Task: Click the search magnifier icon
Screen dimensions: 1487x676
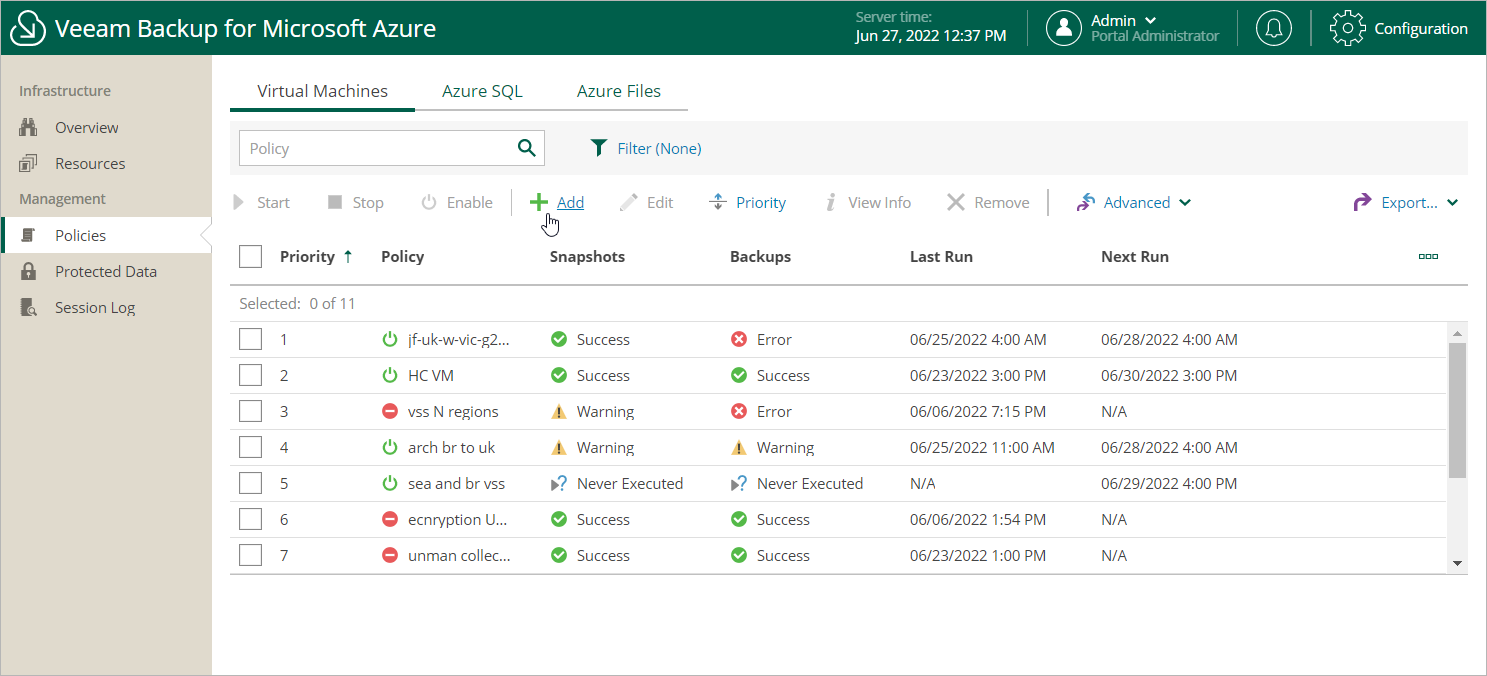Action: (526, 148)
